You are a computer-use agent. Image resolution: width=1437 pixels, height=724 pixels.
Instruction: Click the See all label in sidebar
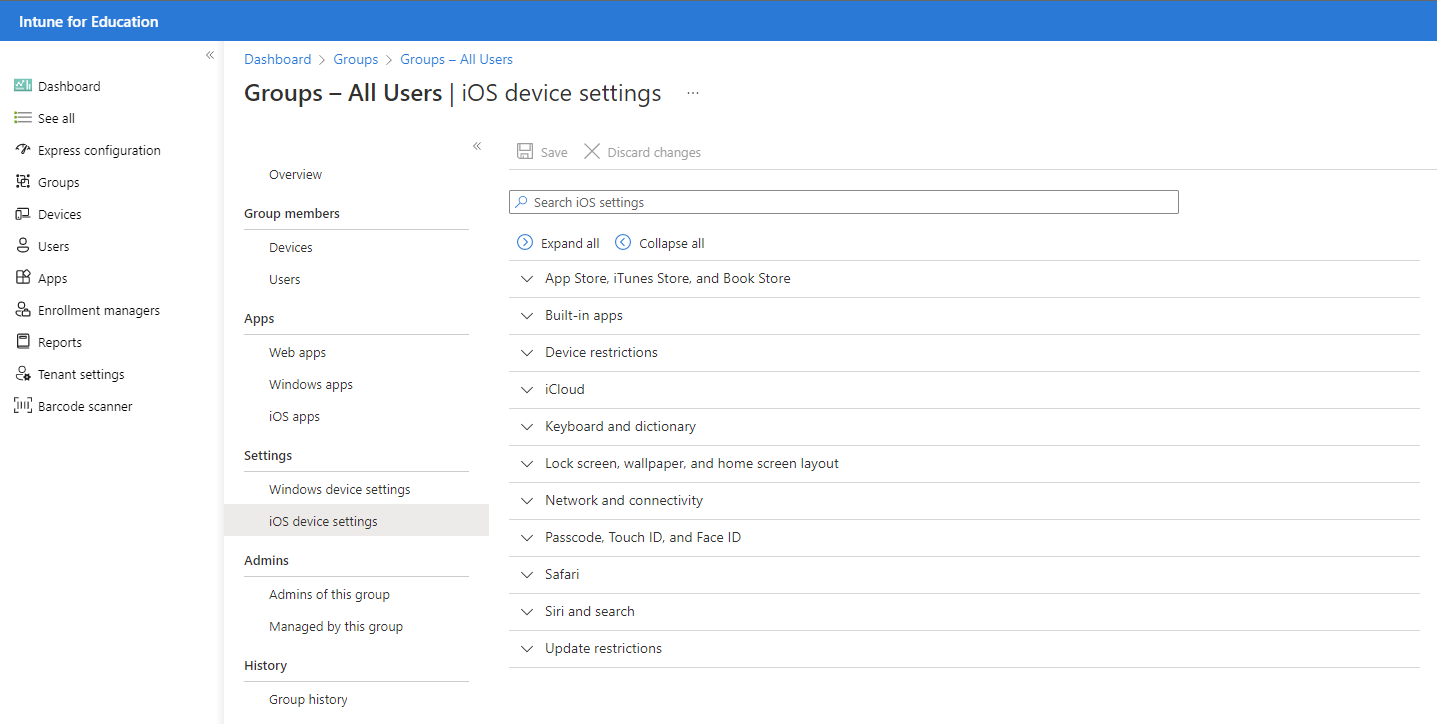coord(56,118)
